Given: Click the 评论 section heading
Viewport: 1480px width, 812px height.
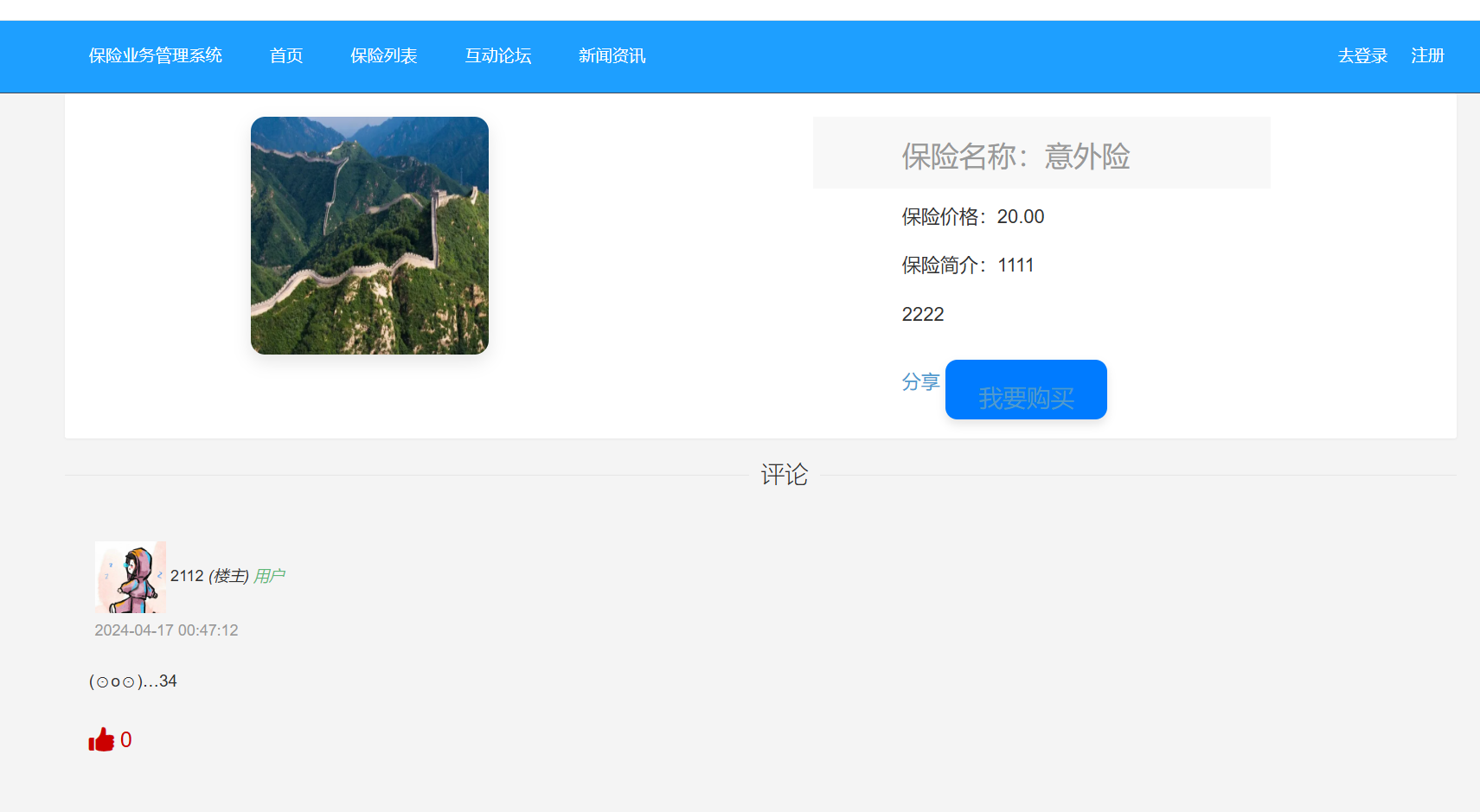Looking at the screenshot, I should (x=784, y=475).
